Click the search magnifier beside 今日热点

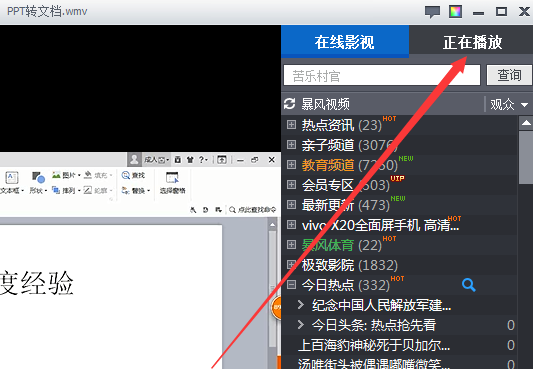(468, 285)
